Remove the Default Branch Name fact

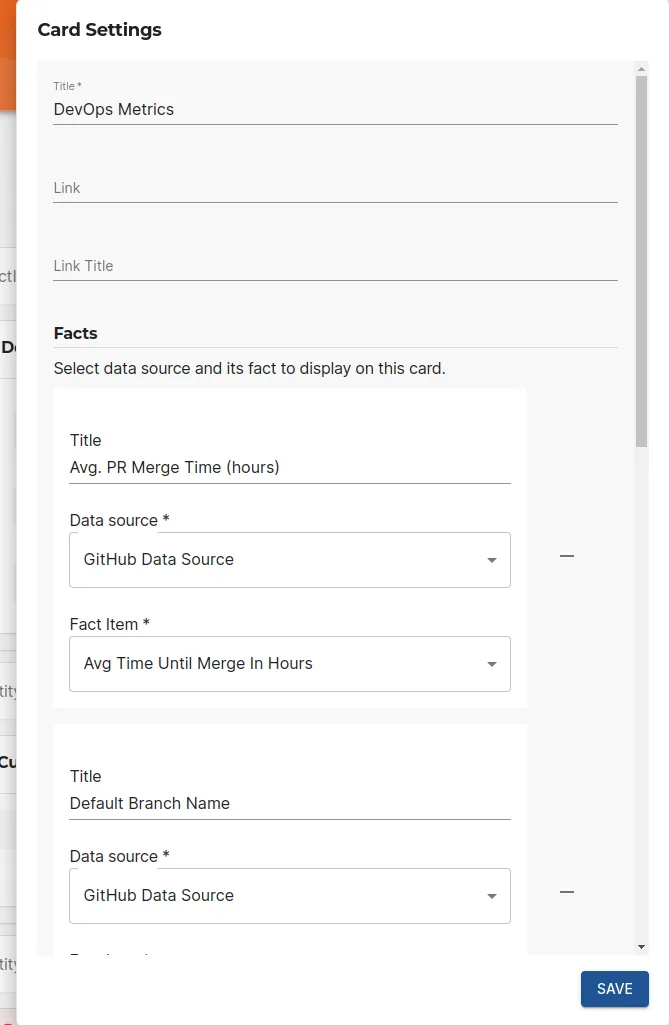pos(567,893)
